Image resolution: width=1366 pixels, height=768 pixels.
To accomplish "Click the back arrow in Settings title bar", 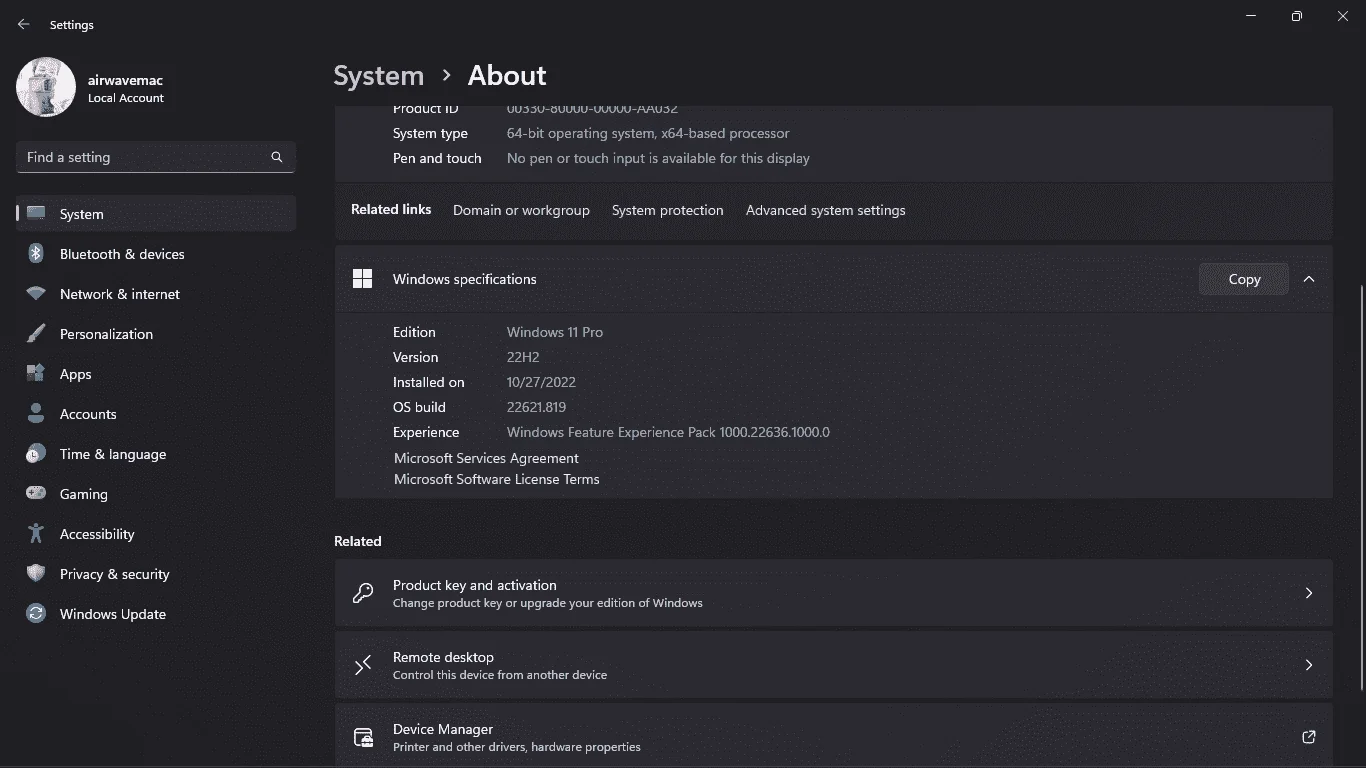I will coord(23,24).
